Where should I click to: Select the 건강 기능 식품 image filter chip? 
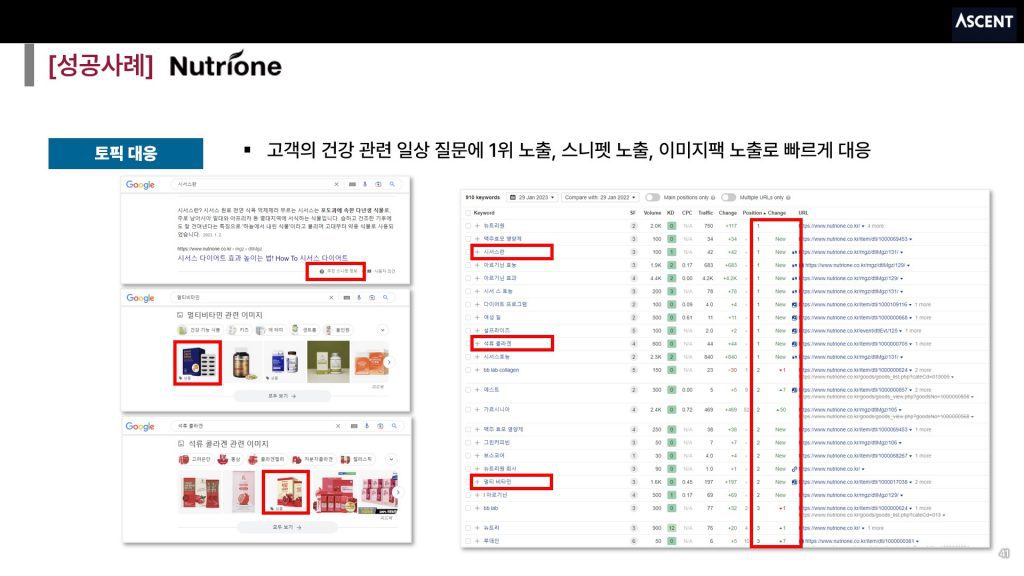click(x=199, y=330)
